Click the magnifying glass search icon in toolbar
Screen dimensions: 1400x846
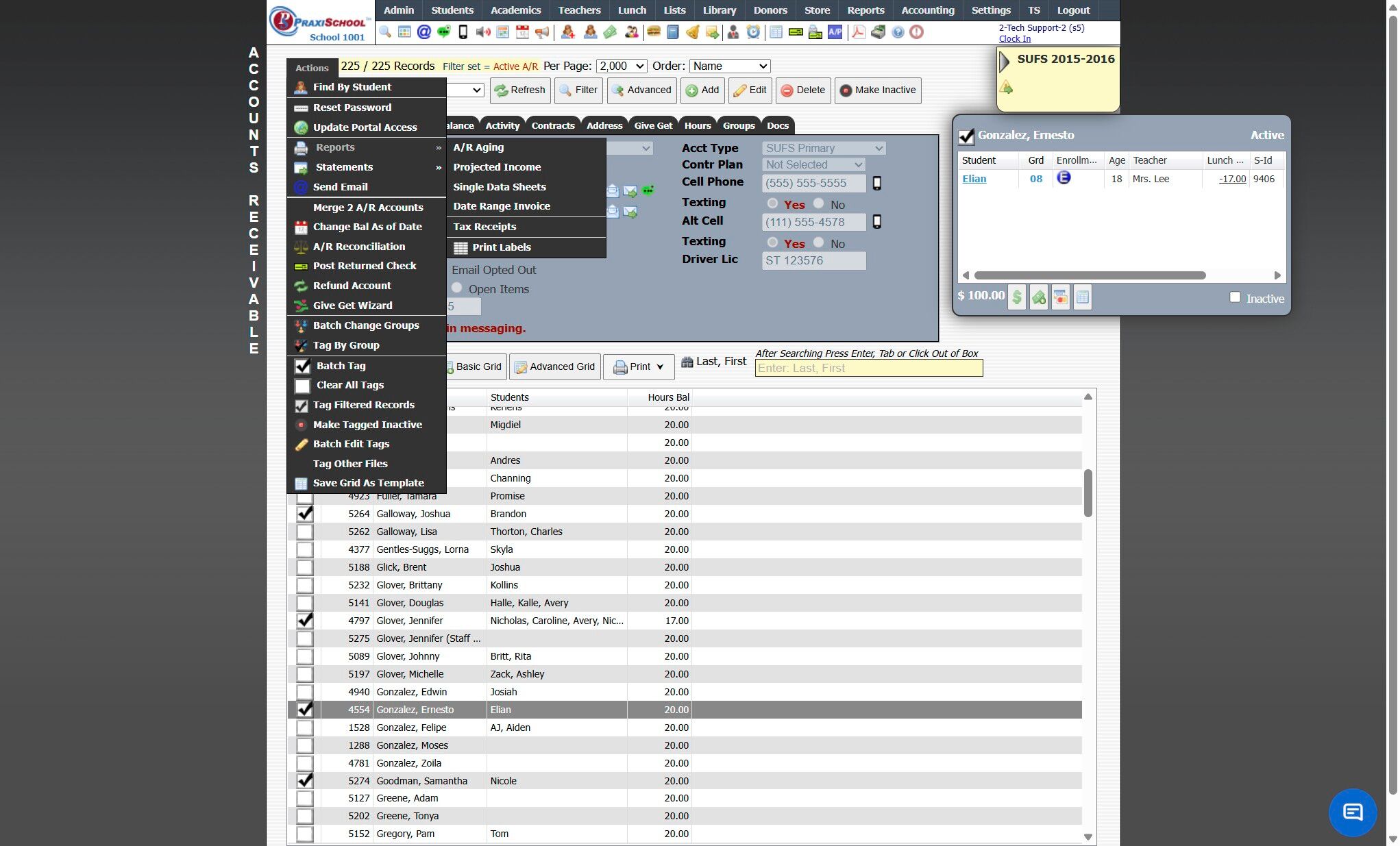[x=385, y=32]
